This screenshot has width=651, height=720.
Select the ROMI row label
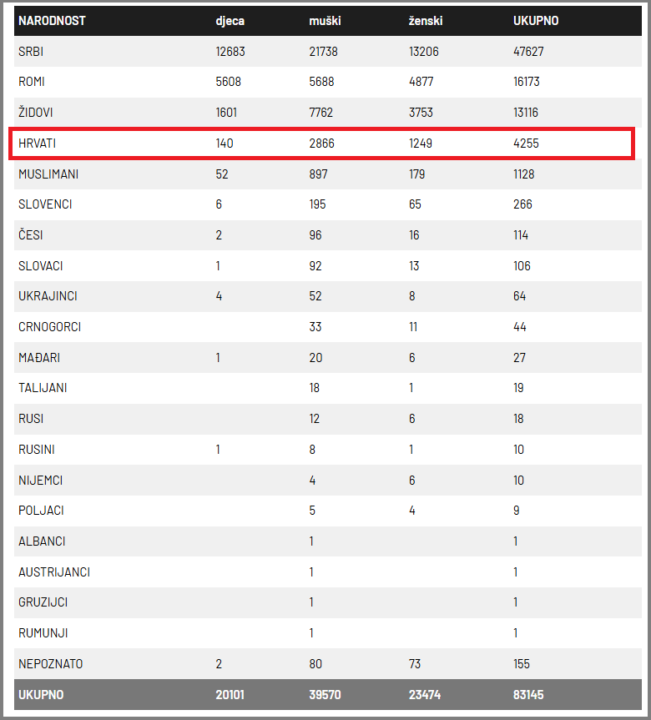pos(31,82)
